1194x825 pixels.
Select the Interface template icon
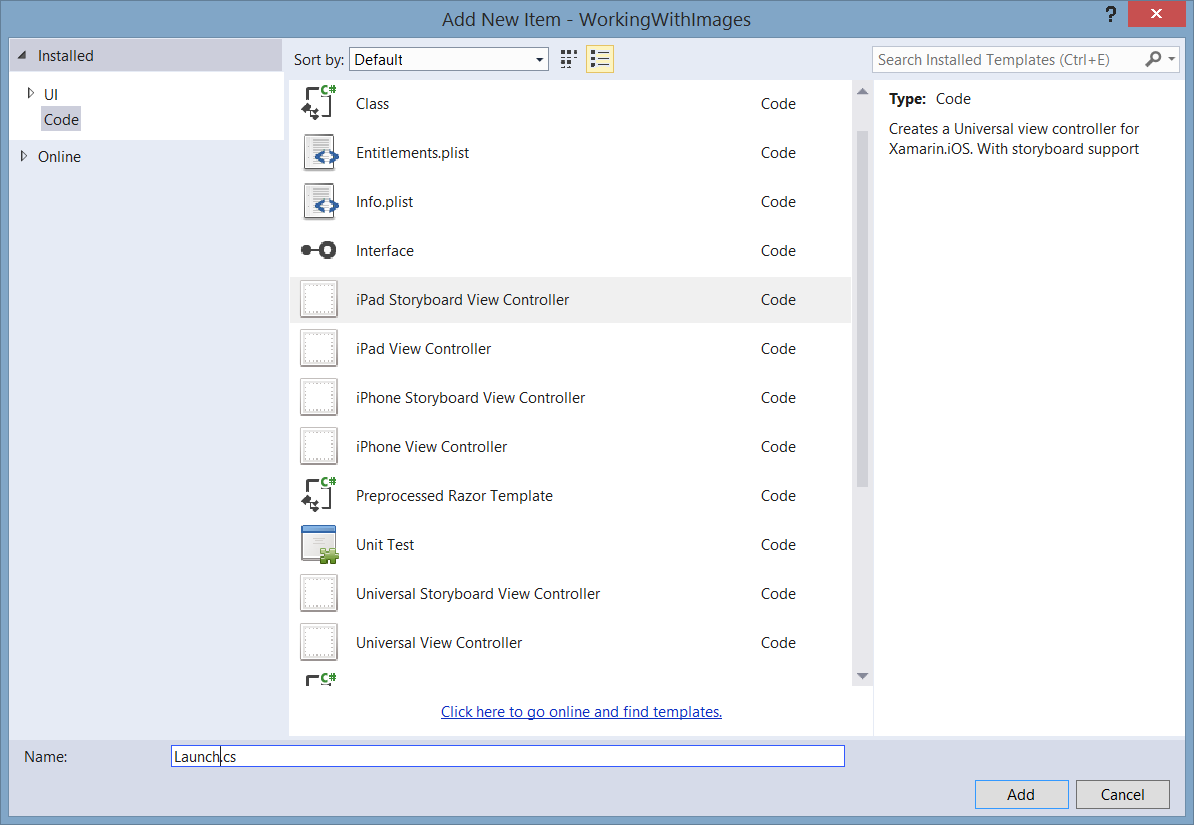point(319,251)
